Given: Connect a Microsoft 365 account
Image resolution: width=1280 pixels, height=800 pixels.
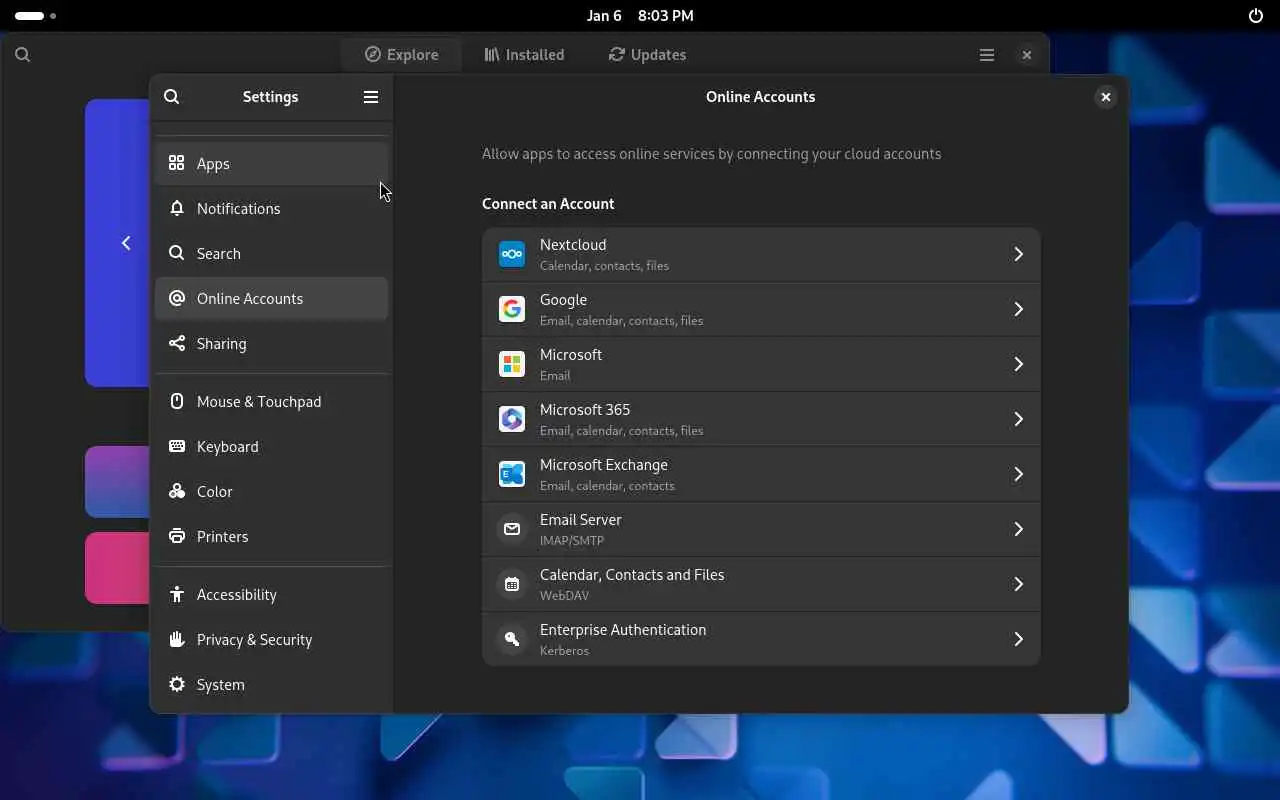Looking at the screenshot, I should click(761, 419).
